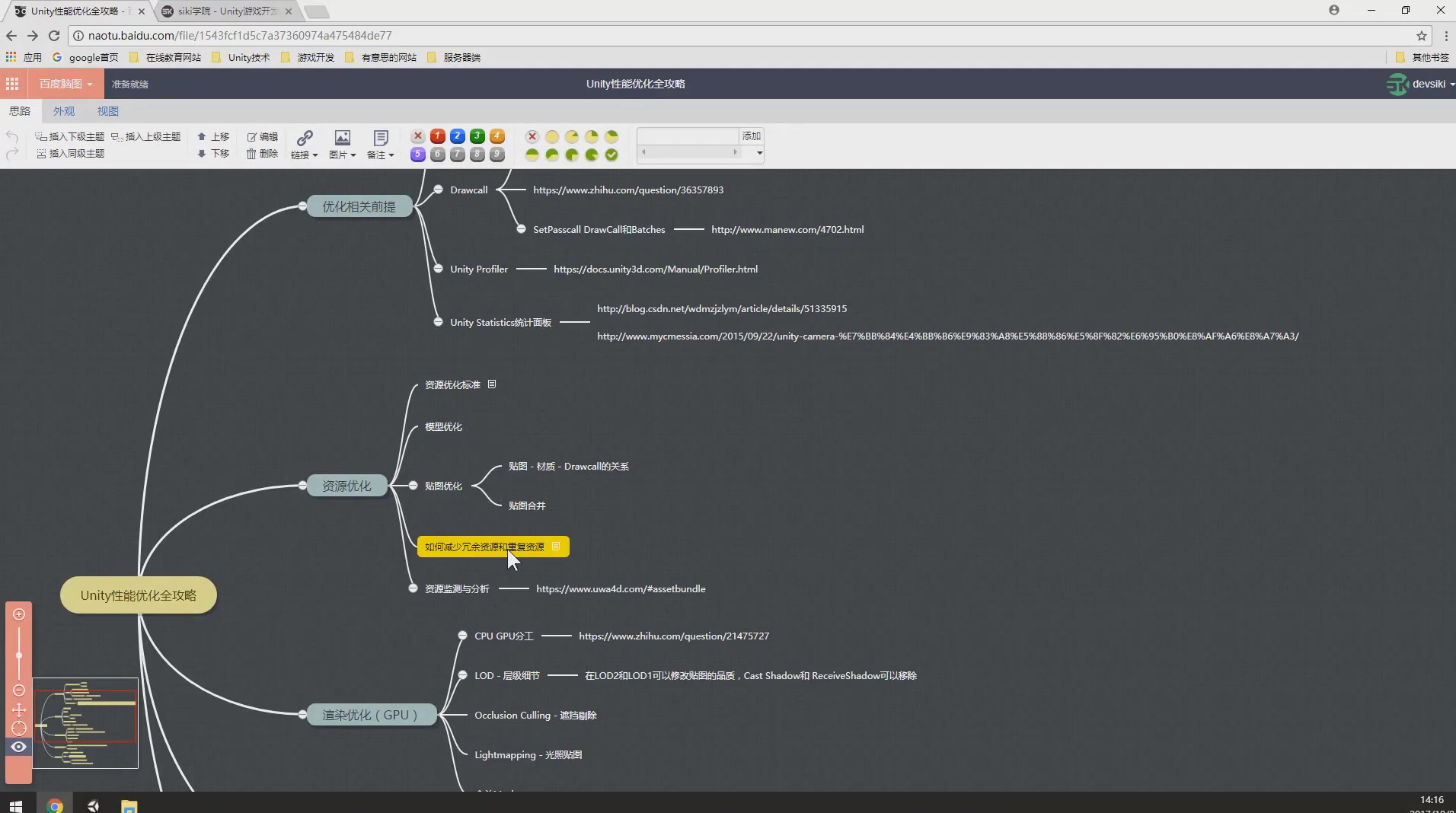The height and width of the screenshot is (813, 1456).
Task: Select the Unity性能优化全攻略 root node
Action: pos(139,595)
